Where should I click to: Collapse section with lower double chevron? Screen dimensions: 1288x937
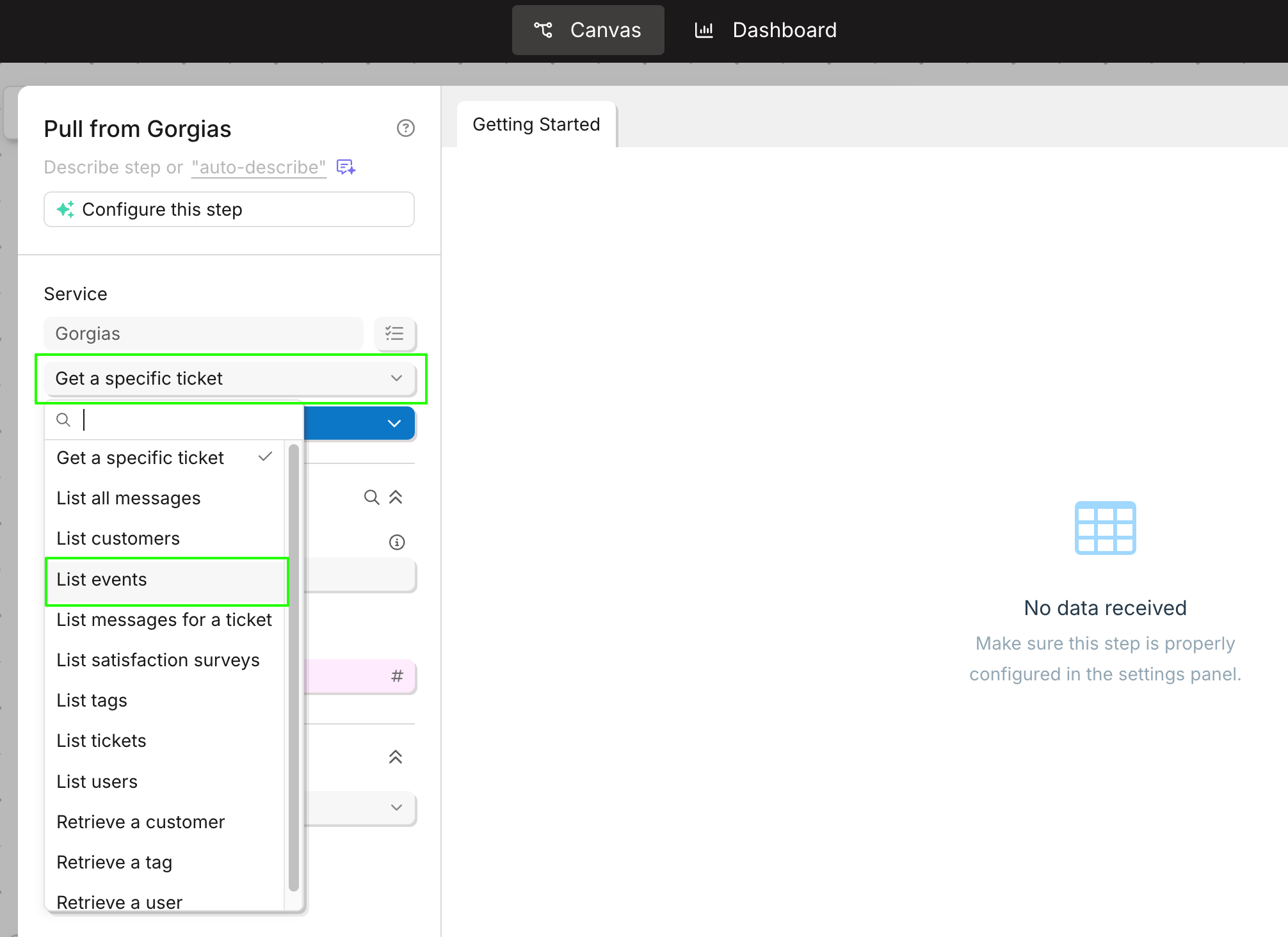(x=396, y=757)
